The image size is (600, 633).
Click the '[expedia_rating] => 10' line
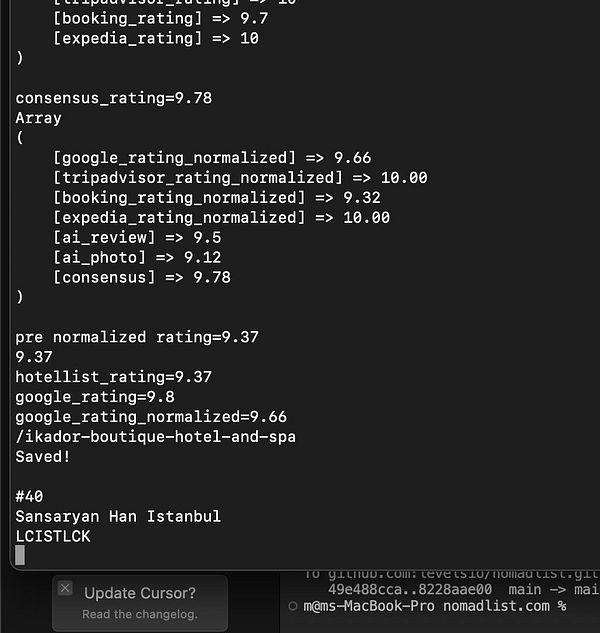(x=155, y=38)
